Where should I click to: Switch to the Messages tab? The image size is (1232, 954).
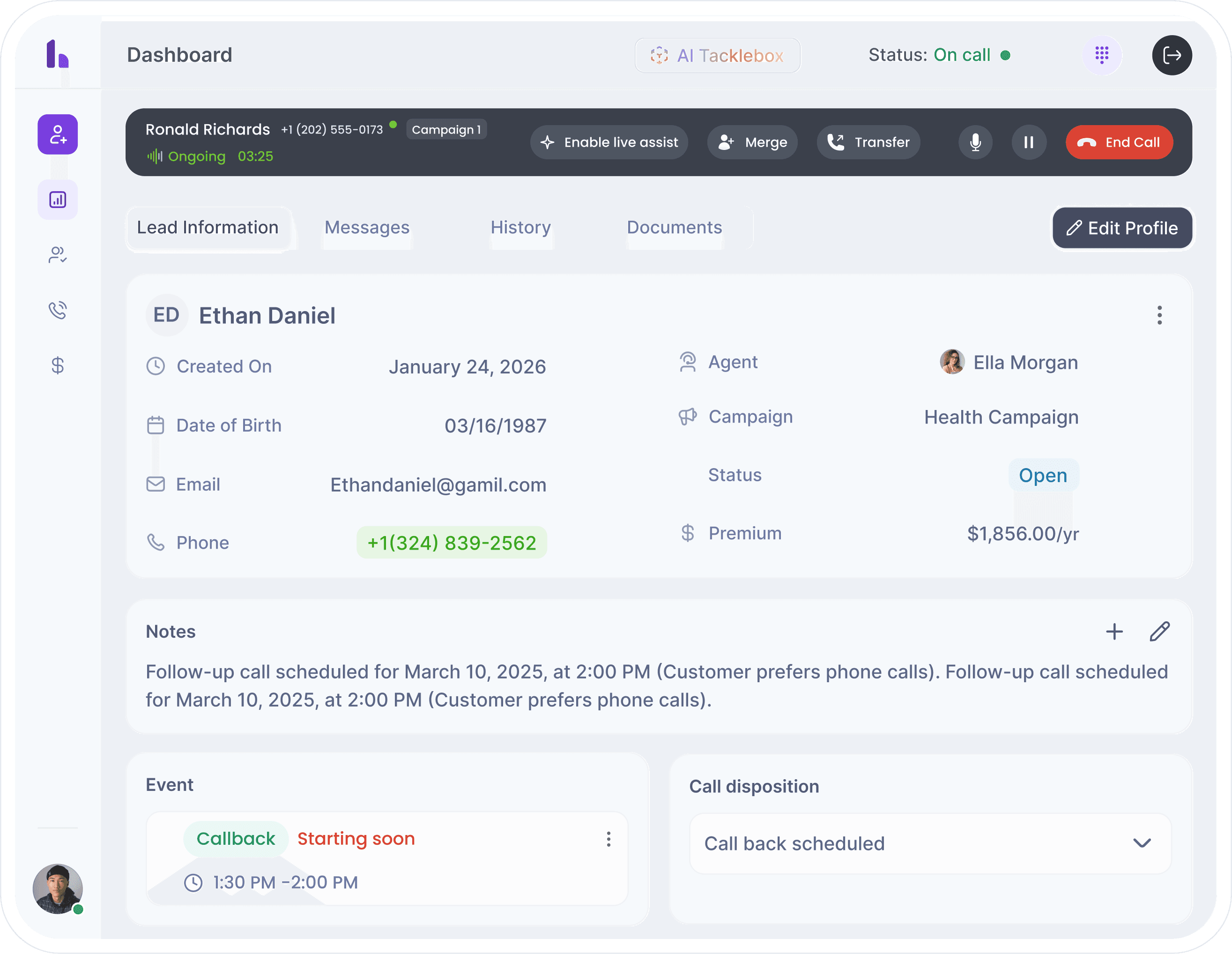[x=367, y=228]
